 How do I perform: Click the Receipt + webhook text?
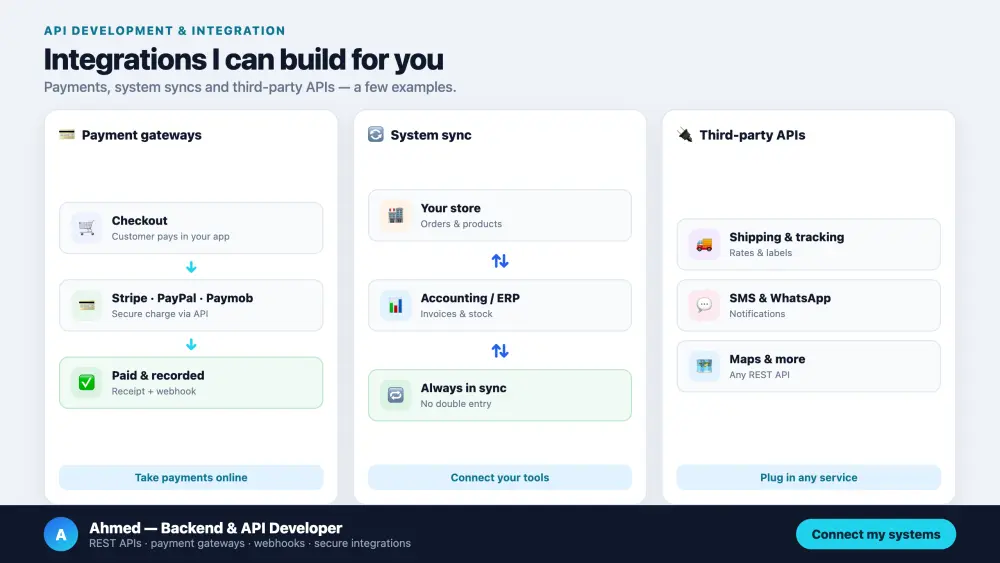(154, 391)
